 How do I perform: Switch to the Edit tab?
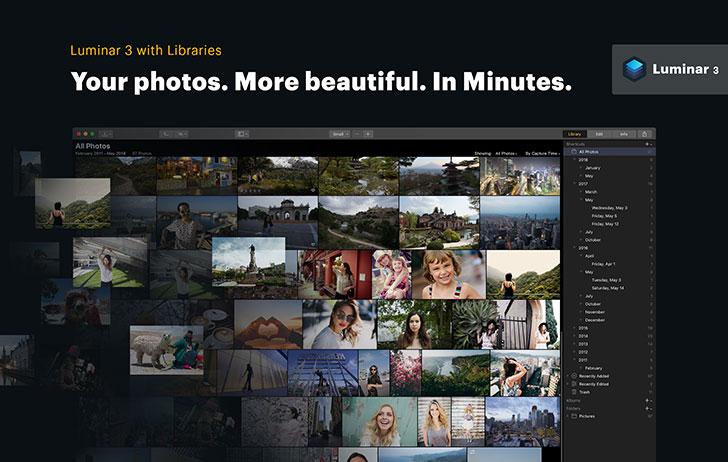(599, 134)
